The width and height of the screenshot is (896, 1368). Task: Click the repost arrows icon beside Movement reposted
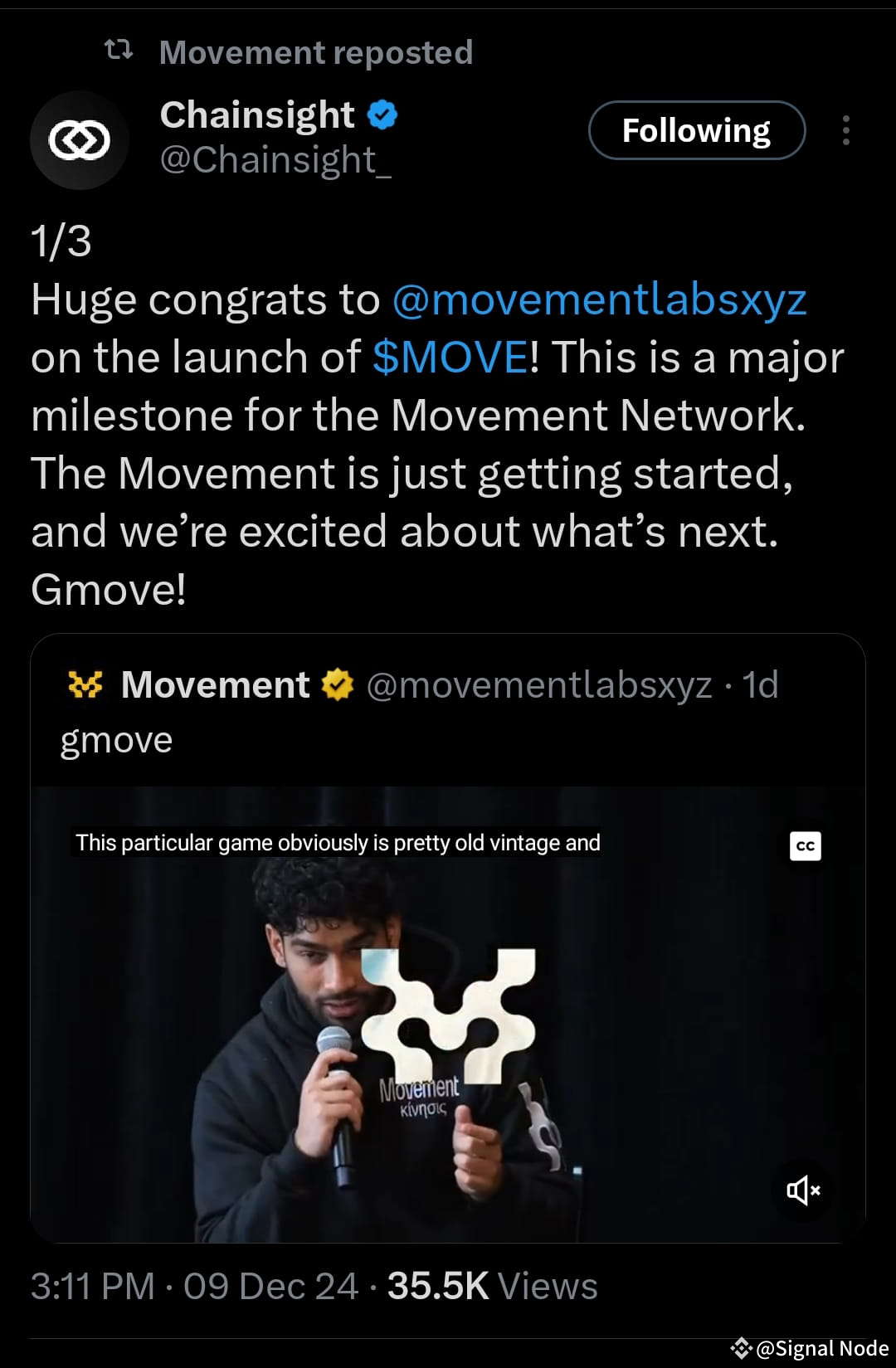click(x=120, y=51)
